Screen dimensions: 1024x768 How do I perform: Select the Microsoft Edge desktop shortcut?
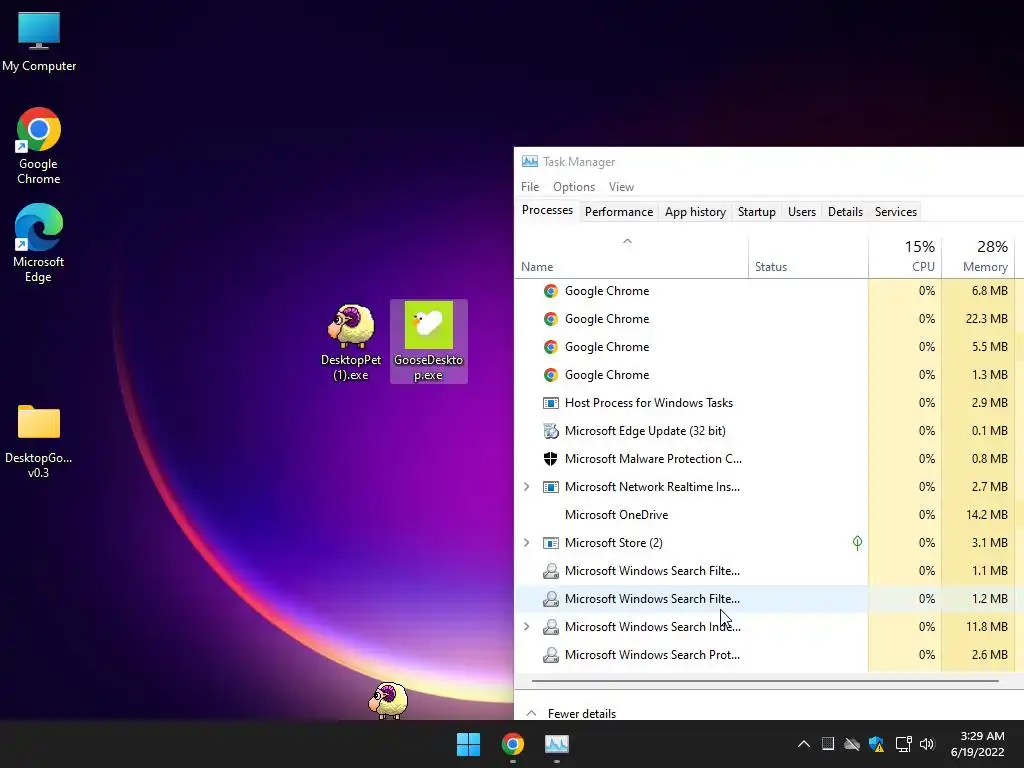pos(39,243)
